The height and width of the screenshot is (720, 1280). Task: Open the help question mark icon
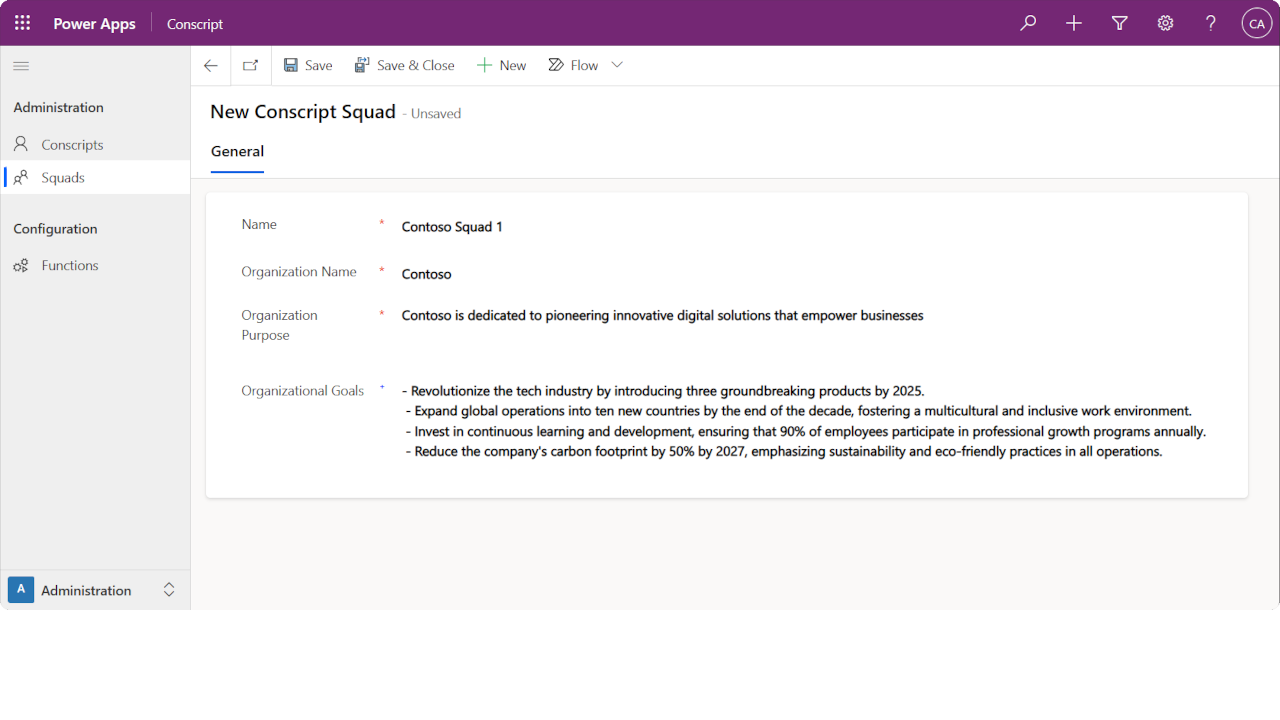[1211, 23]
